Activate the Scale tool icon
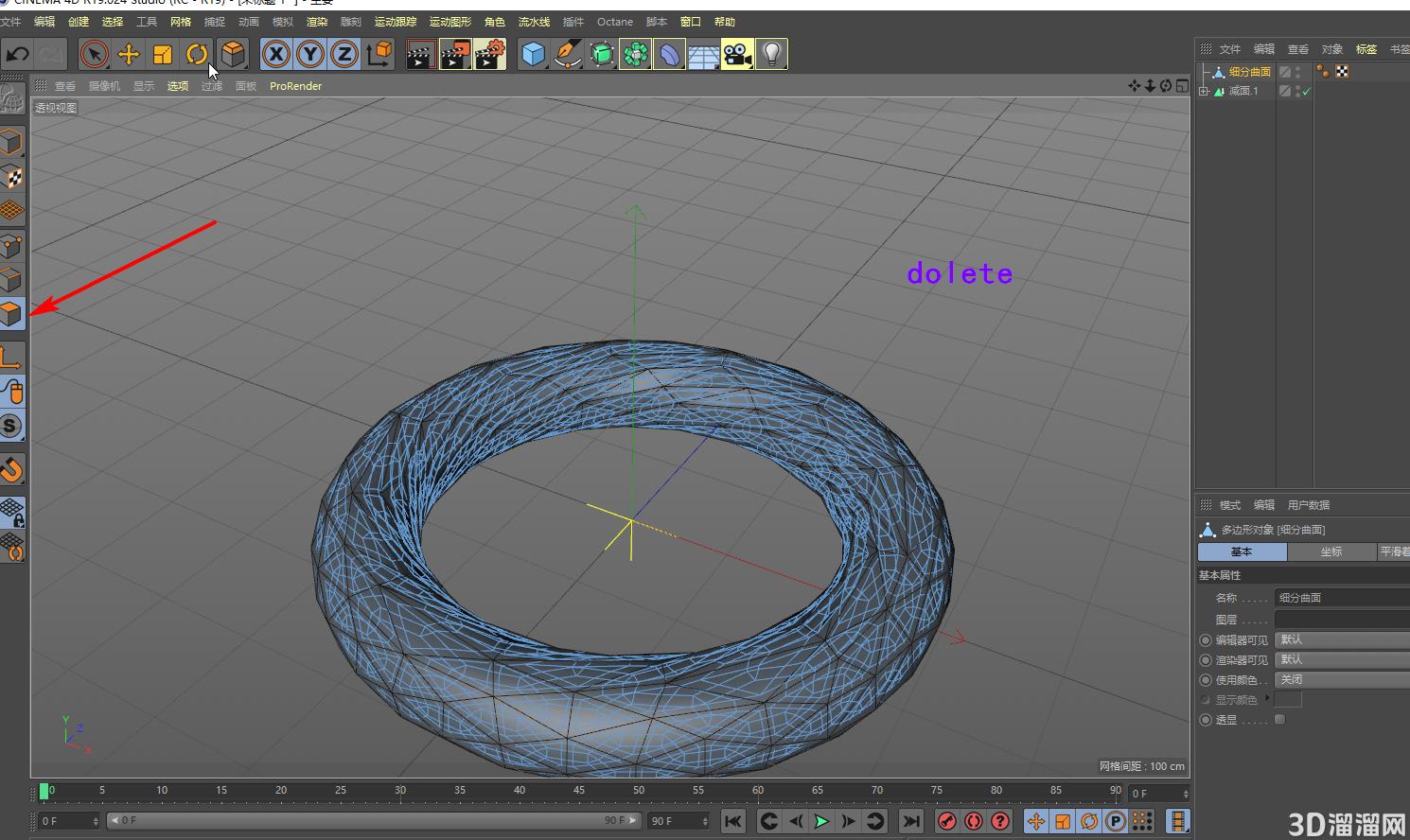The image size is (1410, 840). pyautogui.click(x=162, y=54)
